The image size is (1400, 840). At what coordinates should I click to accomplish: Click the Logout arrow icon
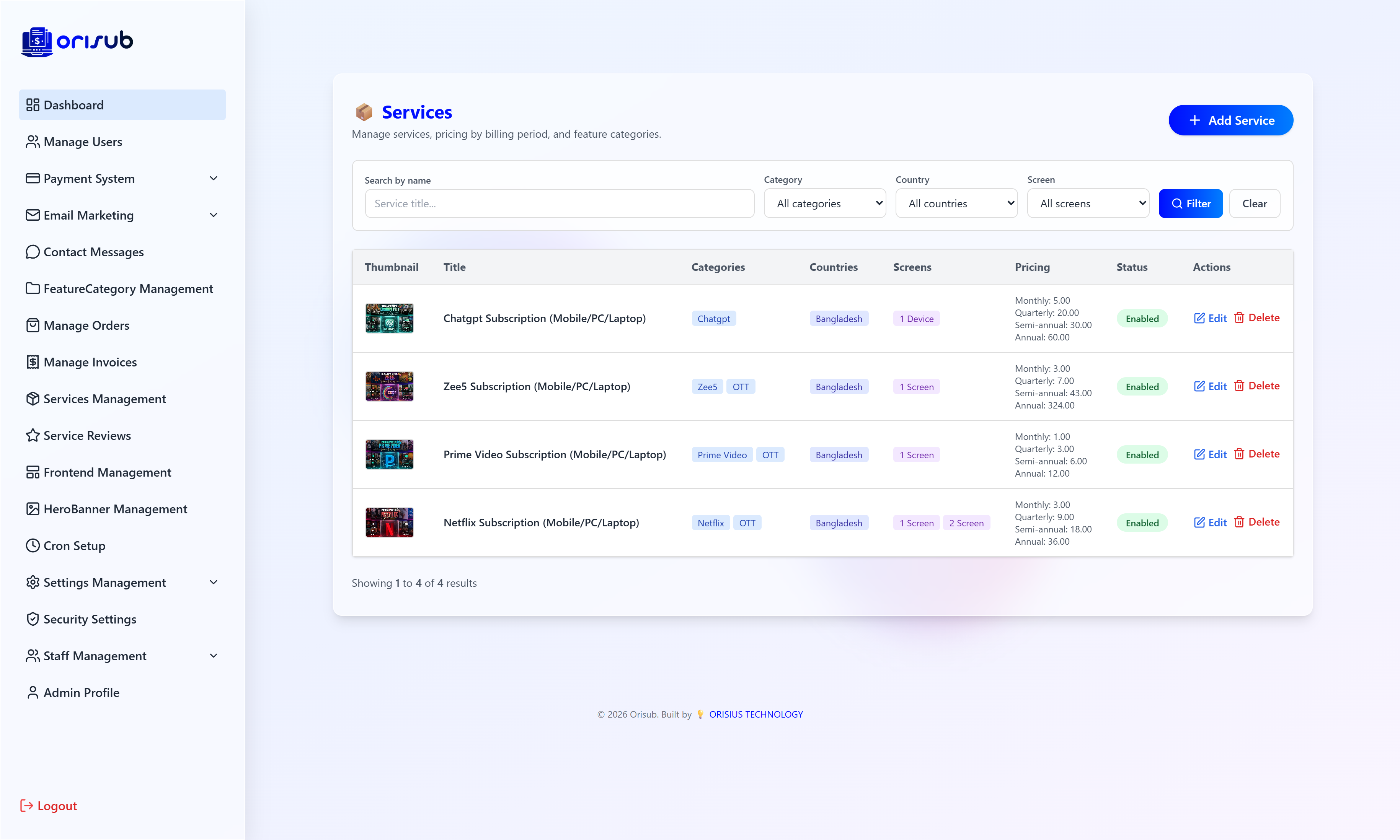(27, 806)
